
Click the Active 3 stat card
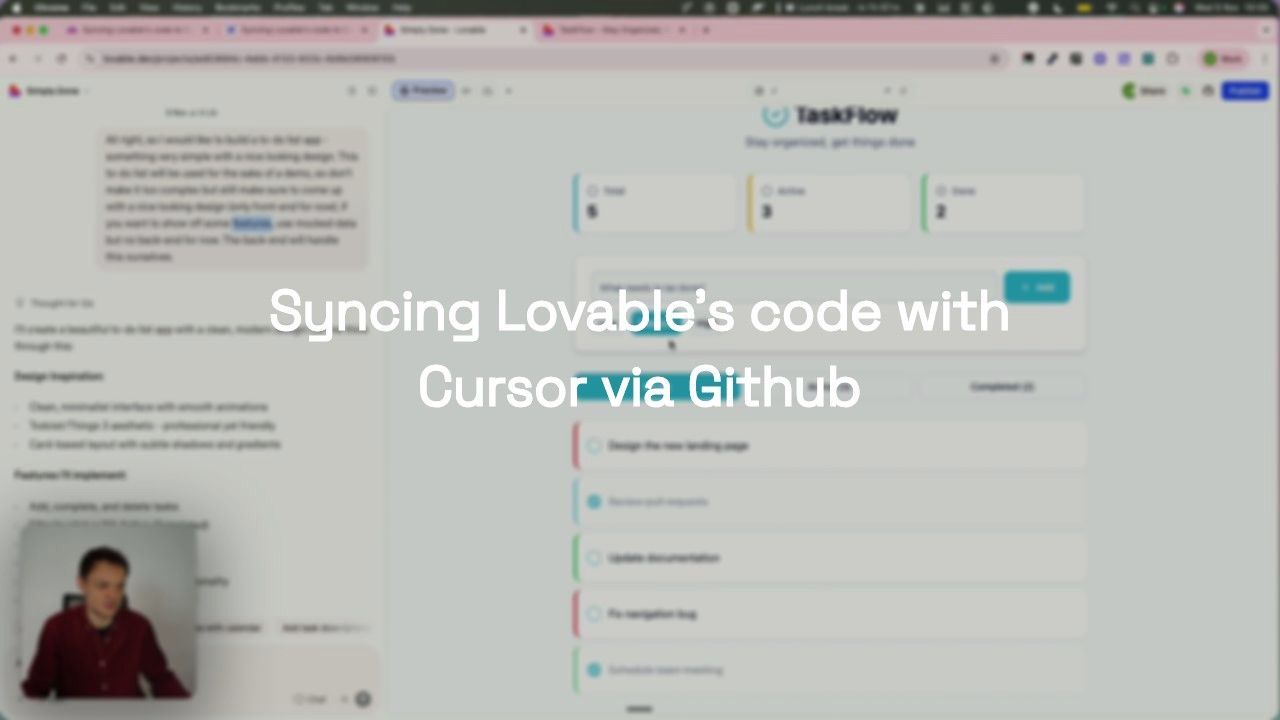click(x=829, y=203)
